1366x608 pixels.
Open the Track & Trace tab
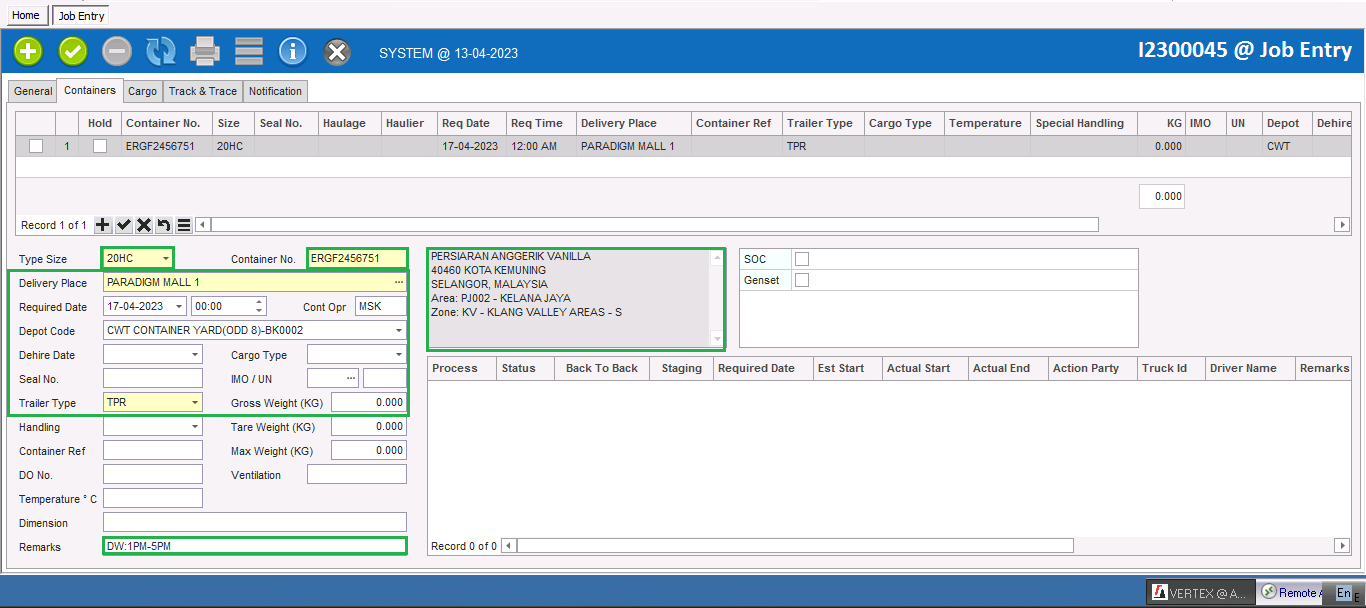click(202, 91)
